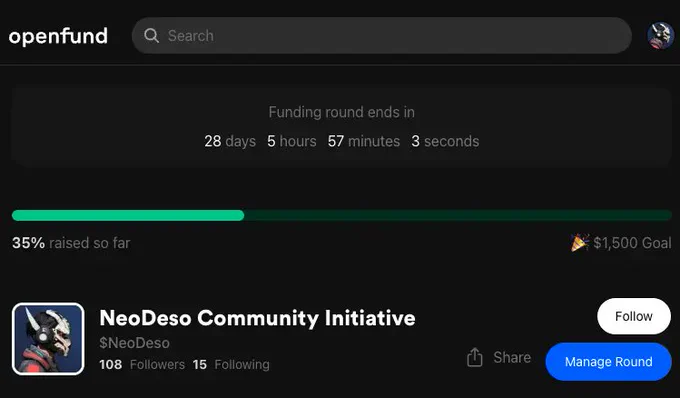Click the magnifier icon in search bar
Viewport: 680px width, 398px height.
(151, 36)
